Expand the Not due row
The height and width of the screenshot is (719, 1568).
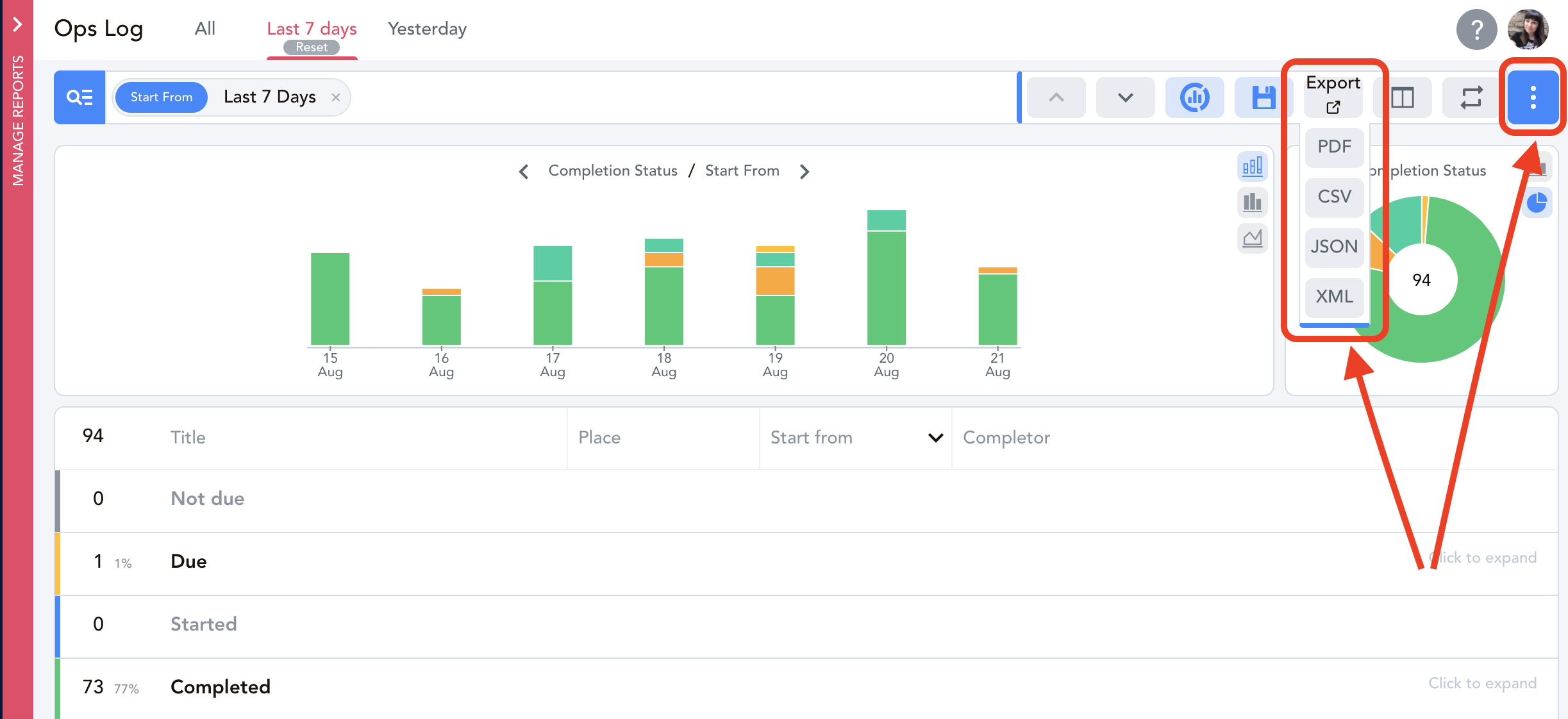pos(806,500)
